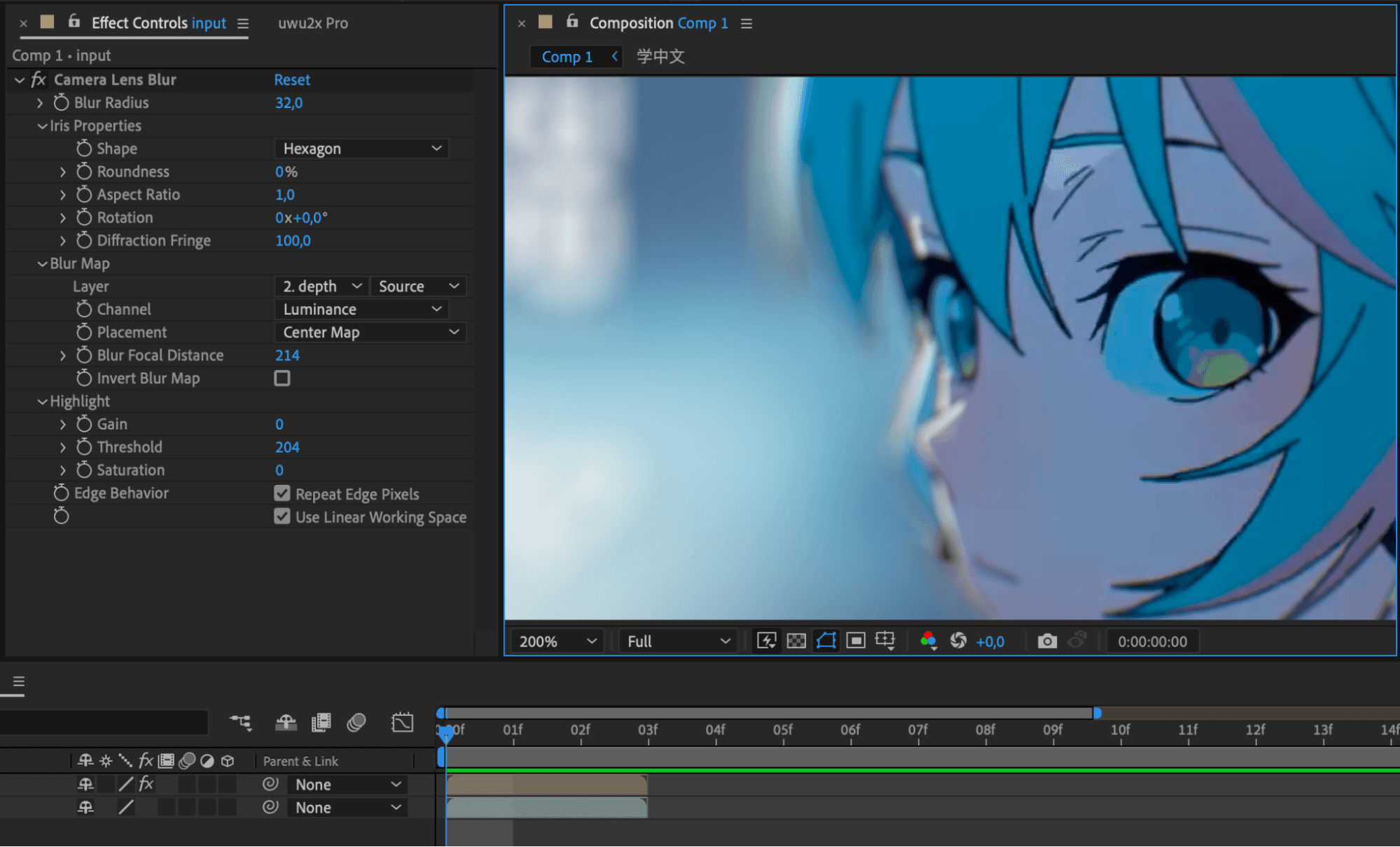Open the Full resolution dropdown
This screenshot has height=847, width=1400.
[x=678, y=641]
